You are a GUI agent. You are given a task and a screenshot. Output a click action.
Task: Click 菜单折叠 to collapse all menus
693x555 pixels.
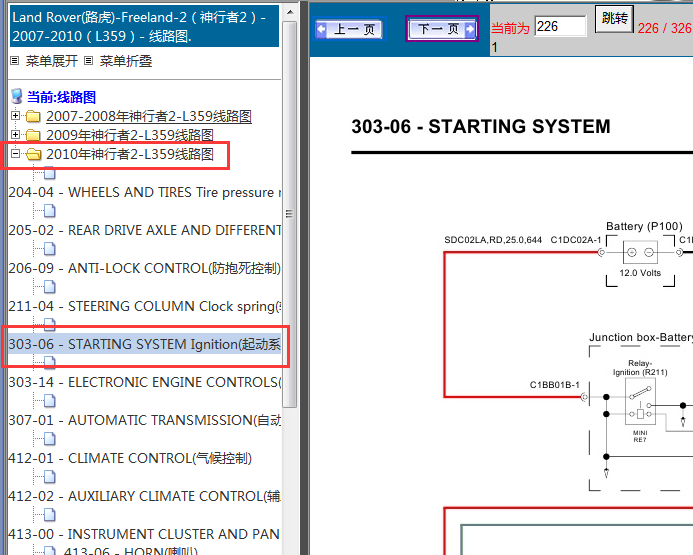(126, 61)
